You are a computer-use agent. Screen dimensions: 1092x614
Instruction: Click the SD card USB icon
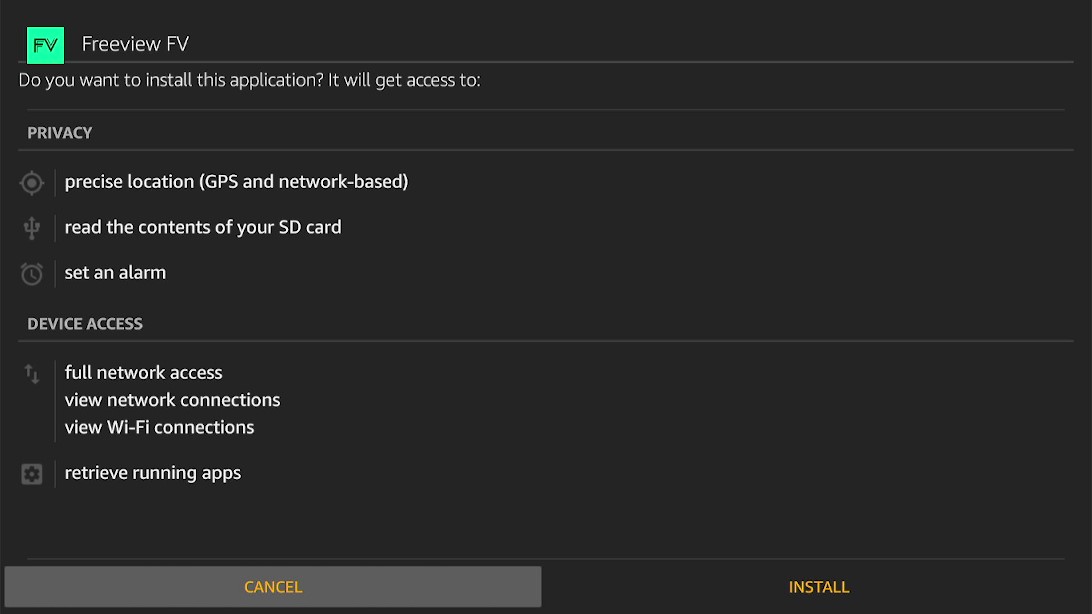pyautogui.click(x=31, y=228)
